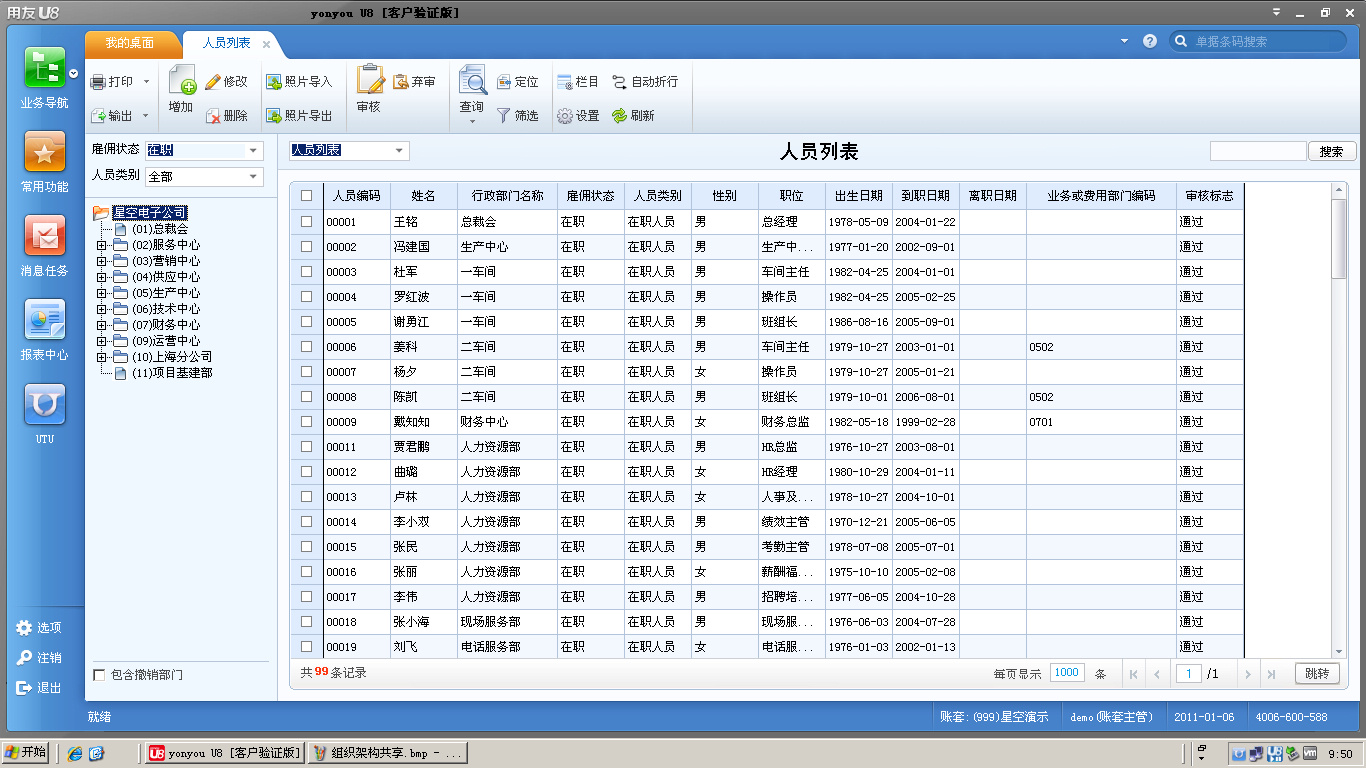Click the 审核 audit clipboard icon
This screenshot has width=1366, height=768.
(370, 80)
